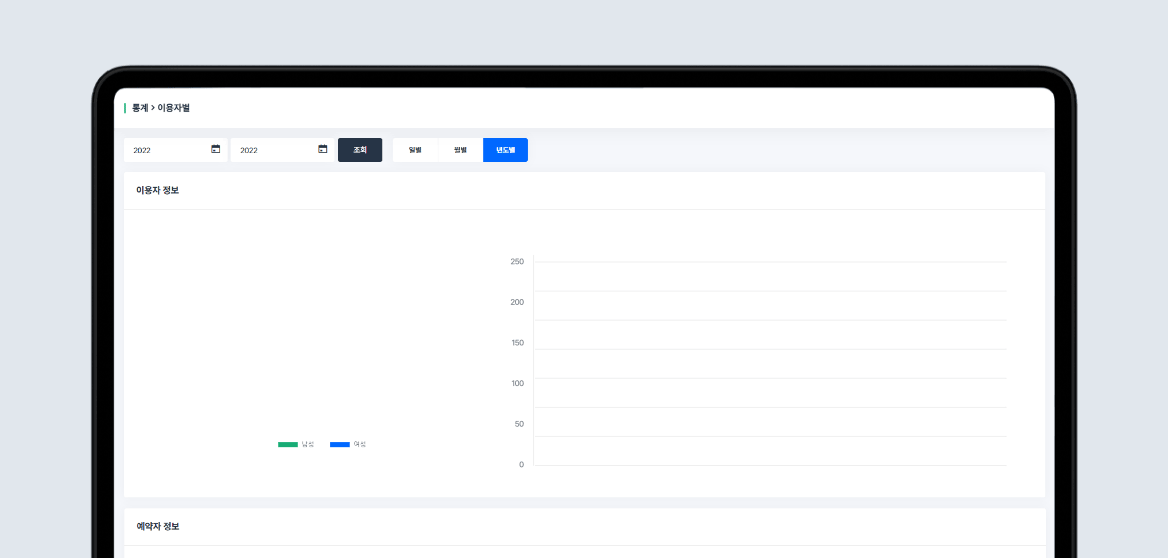Click inside the empty bar chart grid
Viewport: 1168px width, 558px height.
770,363
